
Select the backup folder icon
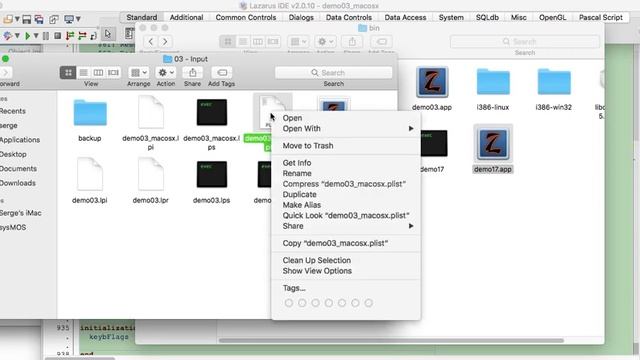[90, 113]
